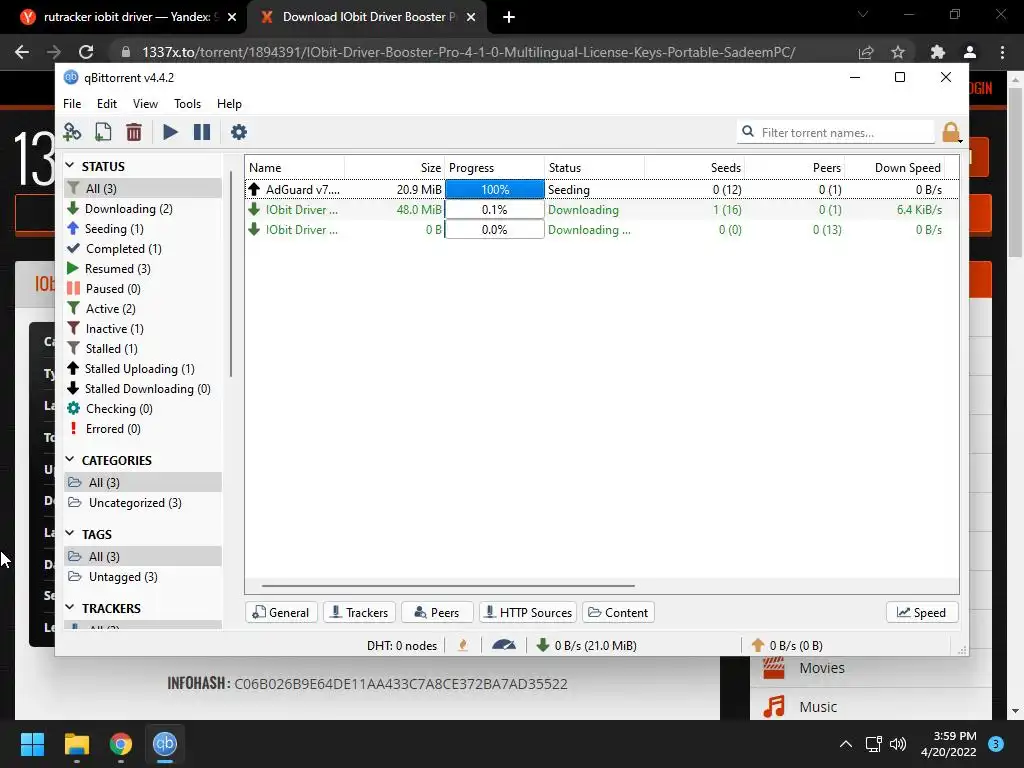1024x768 pixels.
Task: Filter by Active (2) status
Action: tap(143, 309)
